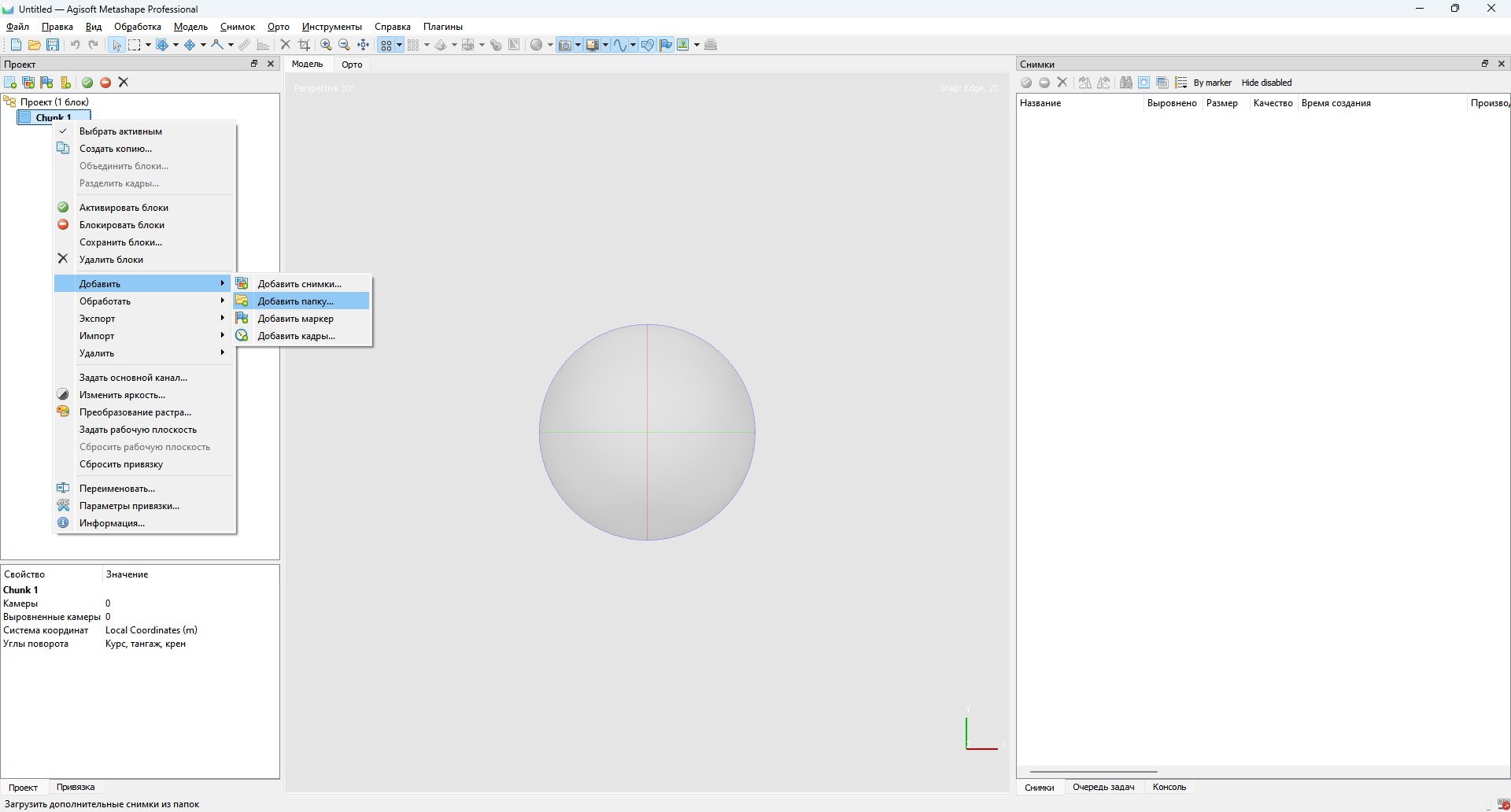
Task: Select the Rectangle selection tool
Action: point(135,45)
